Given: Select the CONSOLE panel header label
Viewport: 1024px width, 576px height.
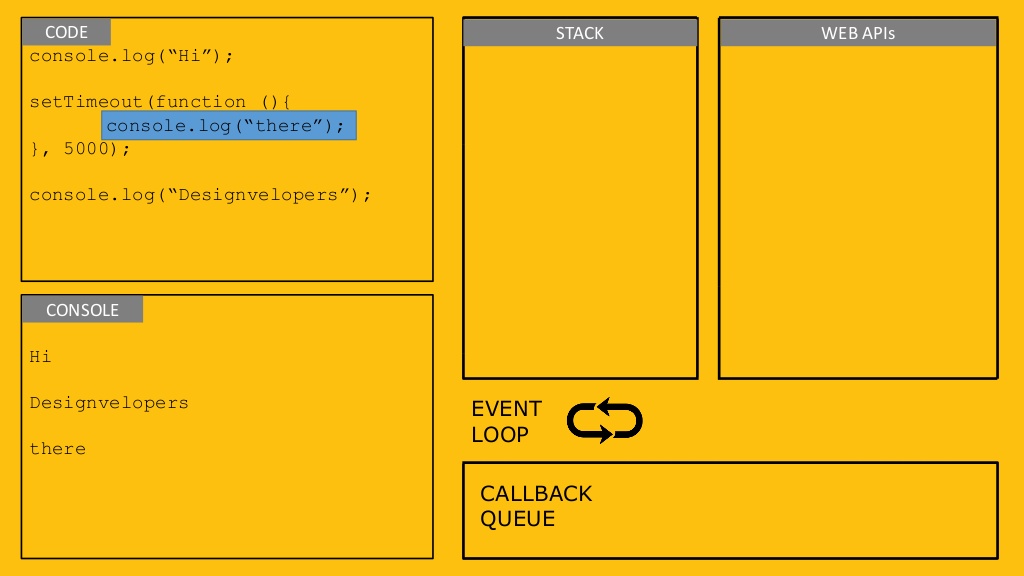Looking at the screenshot, I should click(x=82, y=310).
